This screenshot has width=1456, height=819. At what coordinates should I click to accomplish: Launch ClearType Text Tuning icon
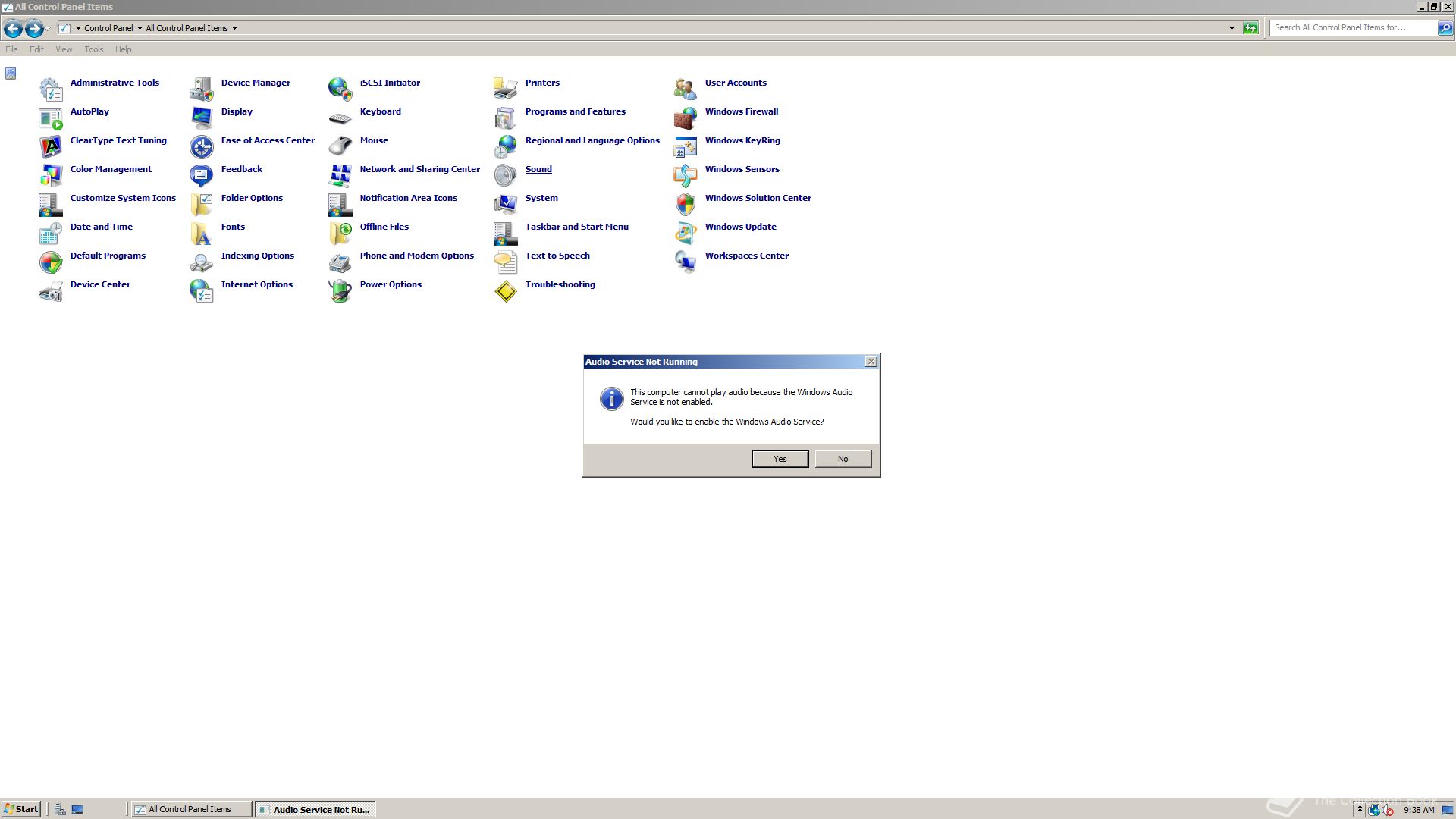(51, 146)
